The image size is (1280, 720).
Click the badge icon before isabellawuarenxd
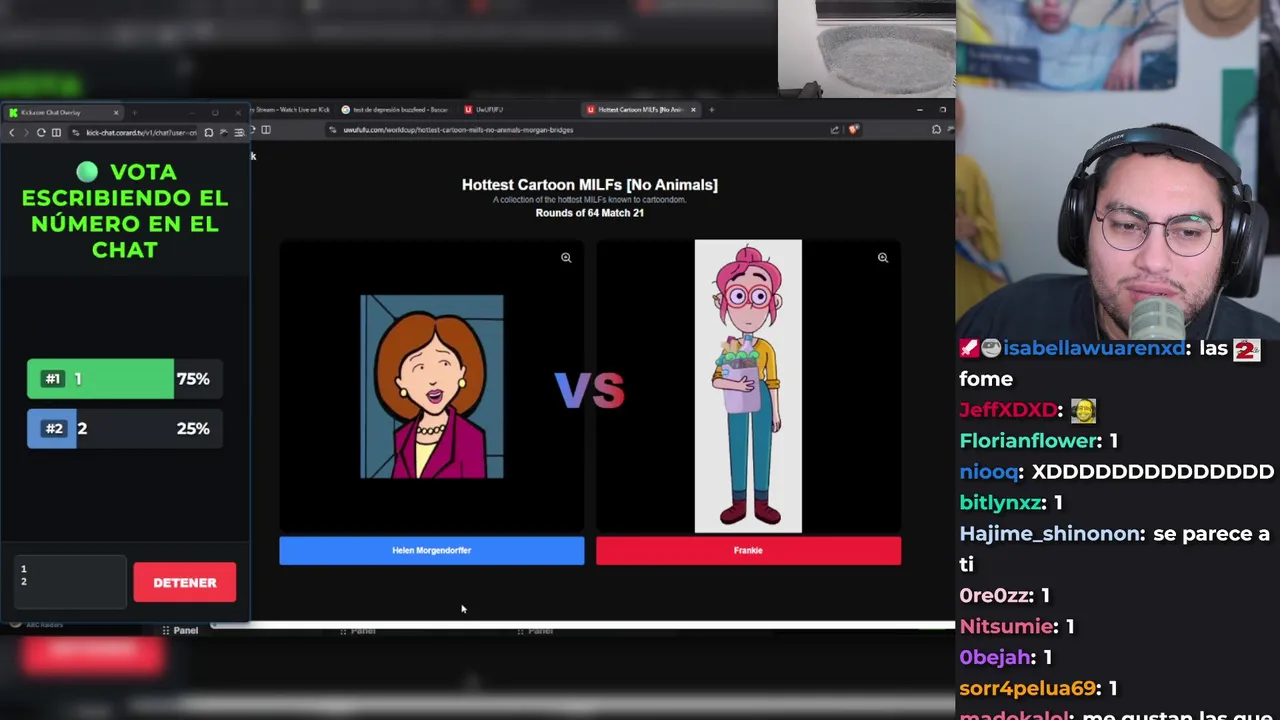pyautogui.click(x=969, y=348)
